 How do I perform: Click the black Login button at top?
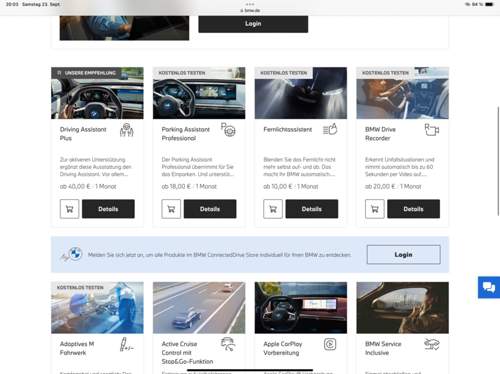[253, 24]
